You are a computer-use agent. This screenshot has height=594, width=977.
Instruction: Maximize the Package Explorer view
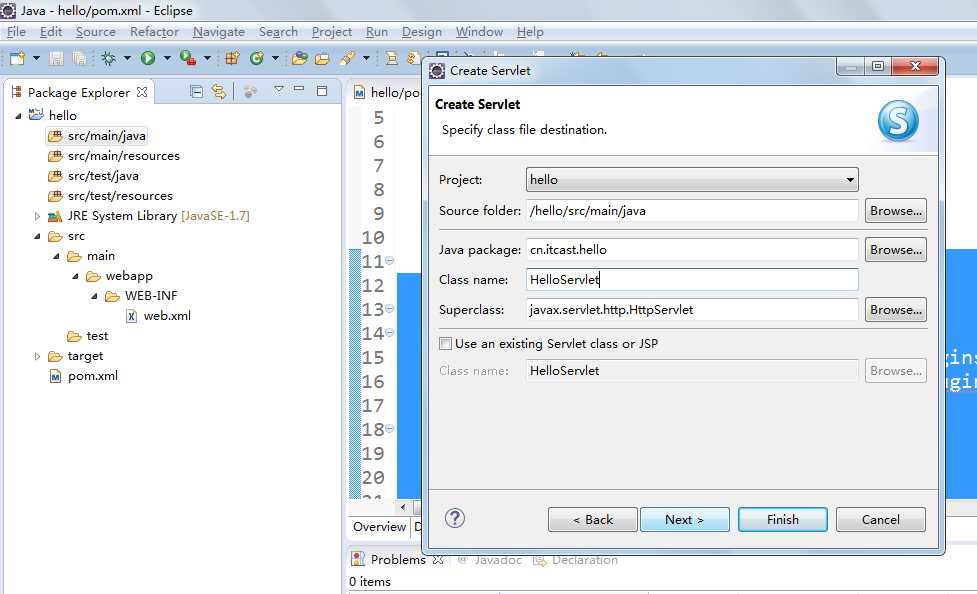coord(322,91)
